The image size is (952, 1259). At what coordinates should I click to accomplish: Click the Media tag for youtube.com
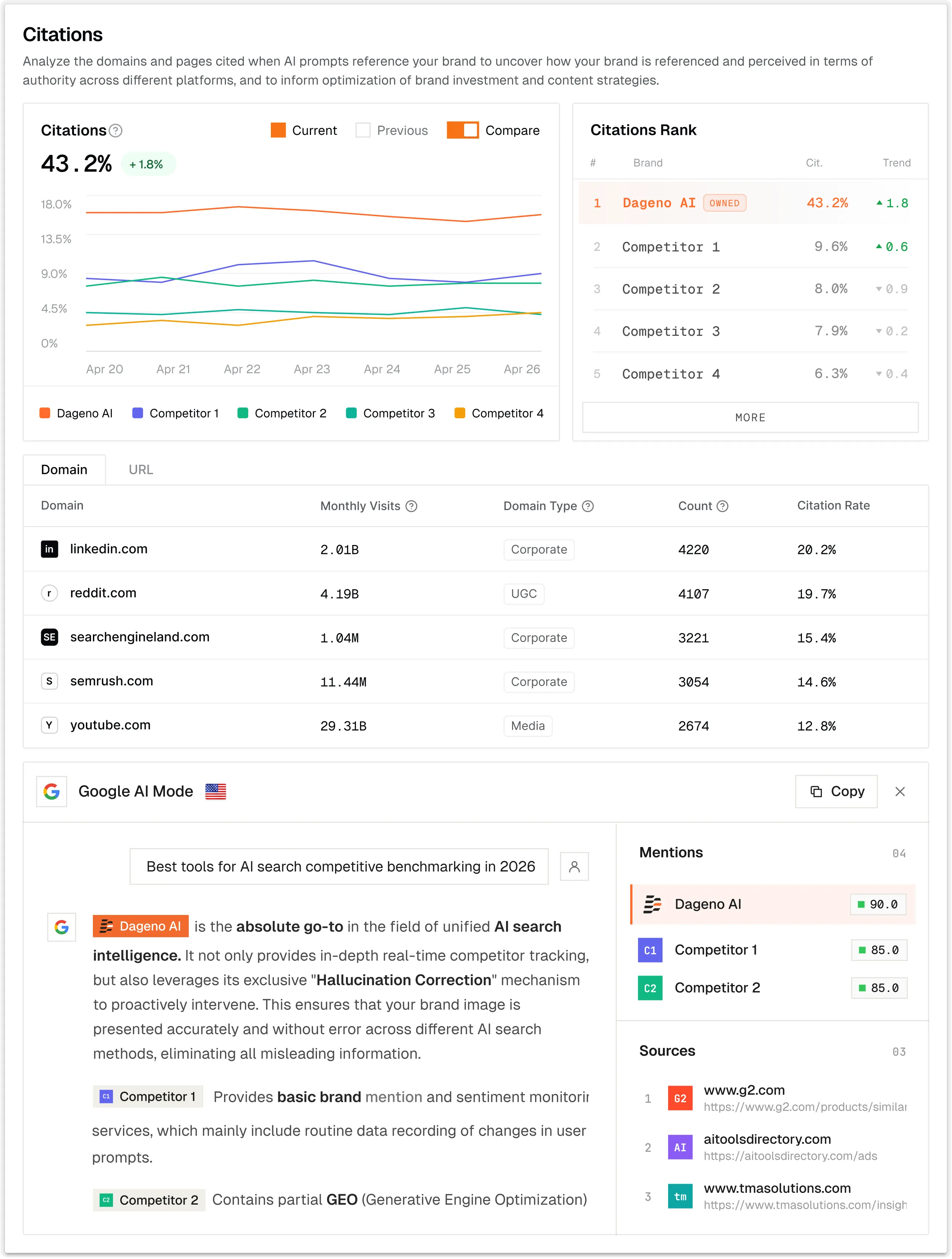[x=528, y=726]
